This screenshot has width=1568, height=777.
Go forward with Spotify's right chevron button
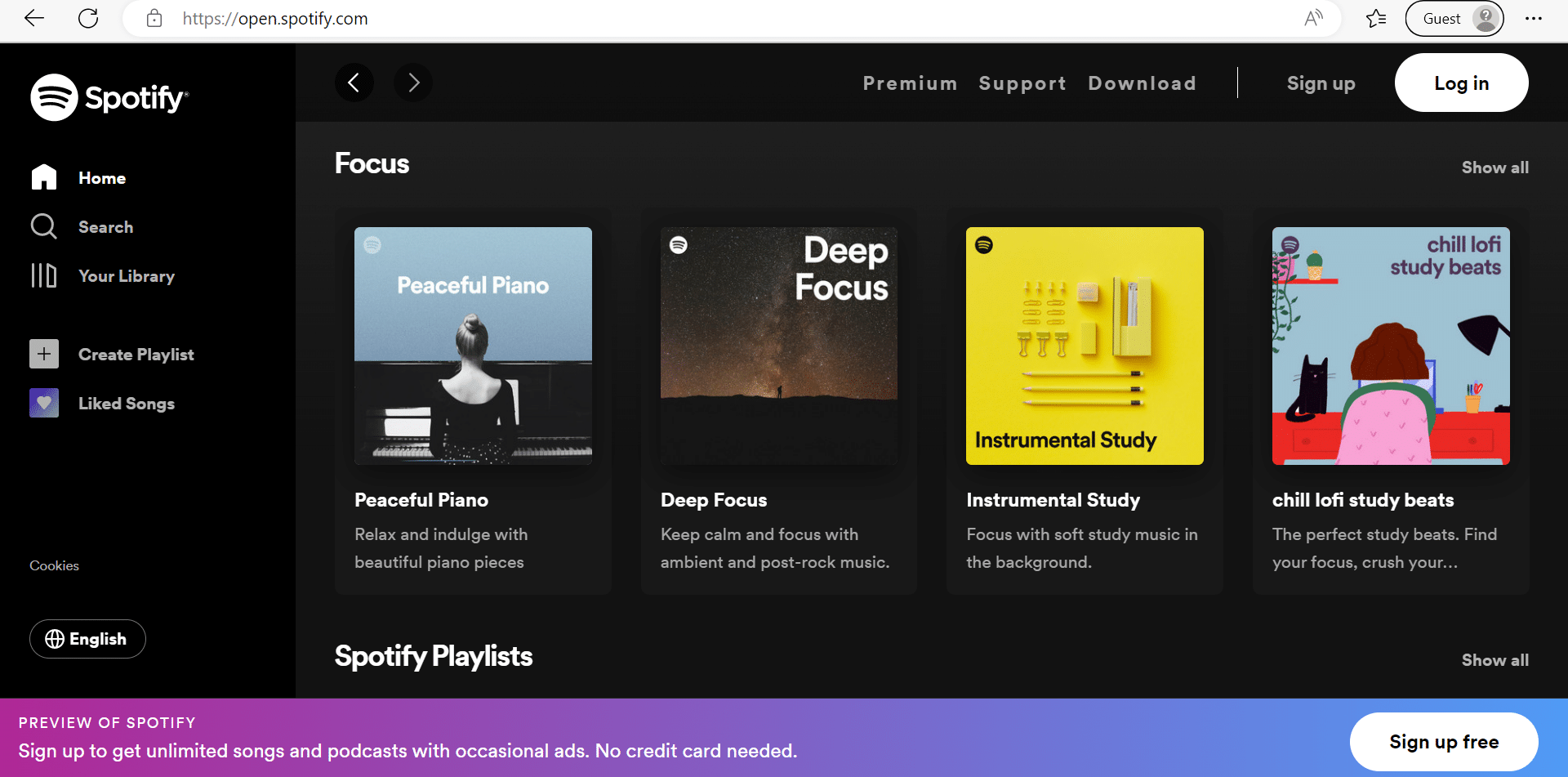tap(413, 83)
